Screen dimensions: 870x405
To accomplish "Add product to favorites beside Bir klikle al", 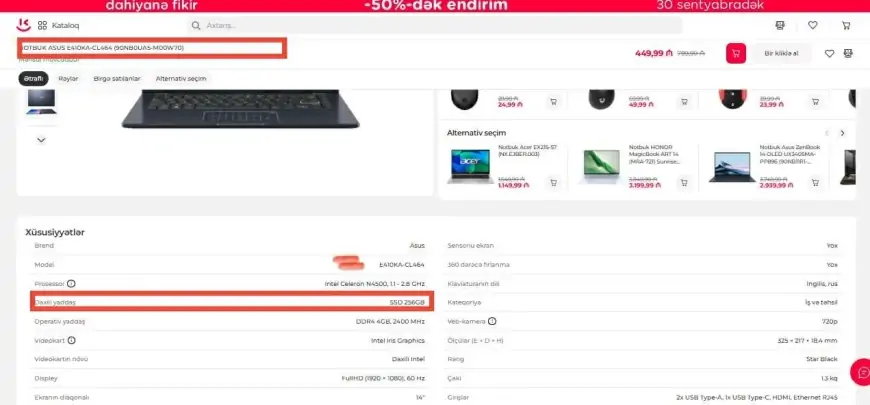I will tap(829, 53).
